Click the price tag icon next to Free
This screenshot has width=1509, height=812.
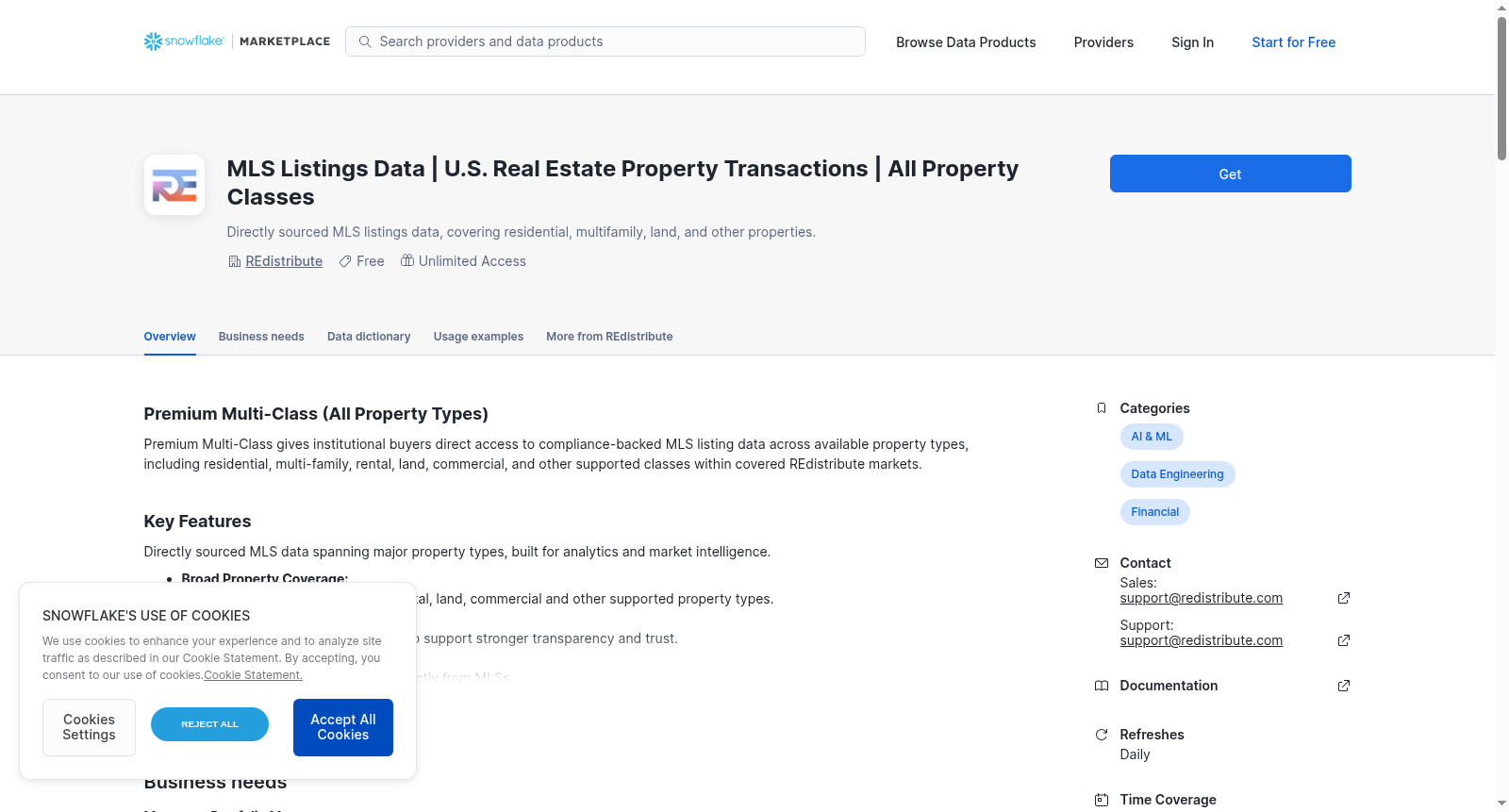click(345, 261)
